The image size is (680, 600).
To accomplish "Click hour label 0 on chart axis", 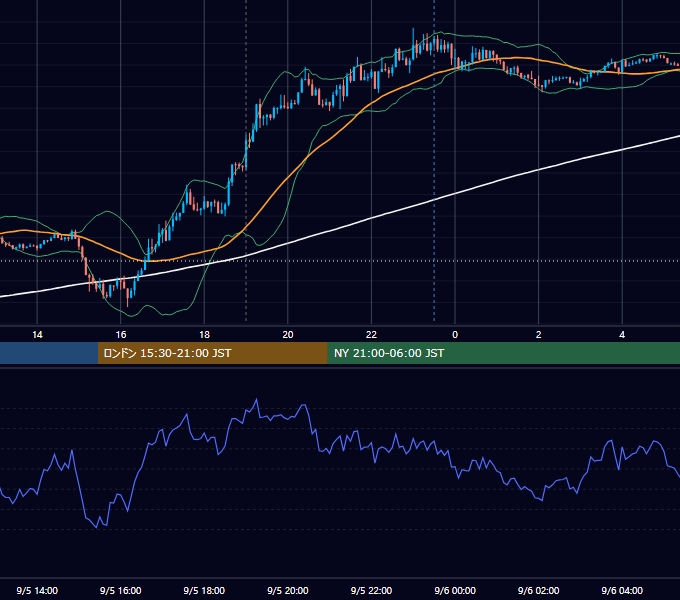I will click(455, 335).
